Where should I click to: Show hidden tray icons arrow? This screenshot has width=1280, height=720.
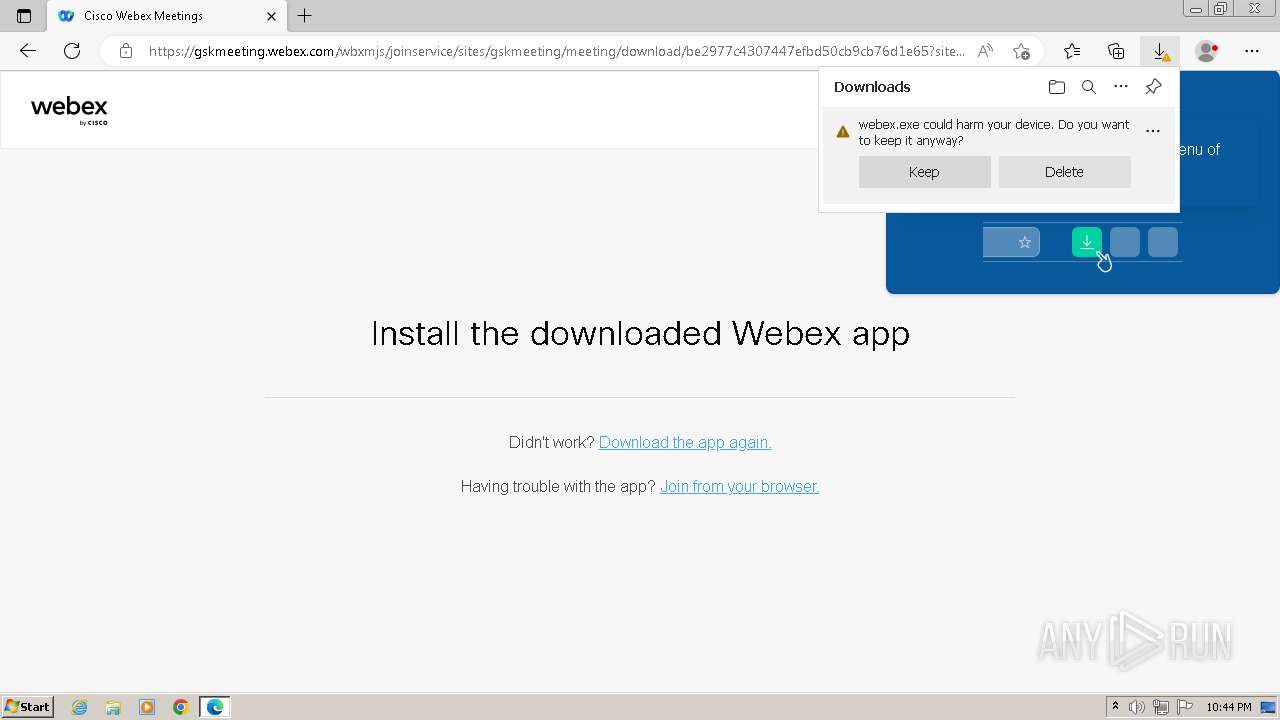coord(1115,707)
